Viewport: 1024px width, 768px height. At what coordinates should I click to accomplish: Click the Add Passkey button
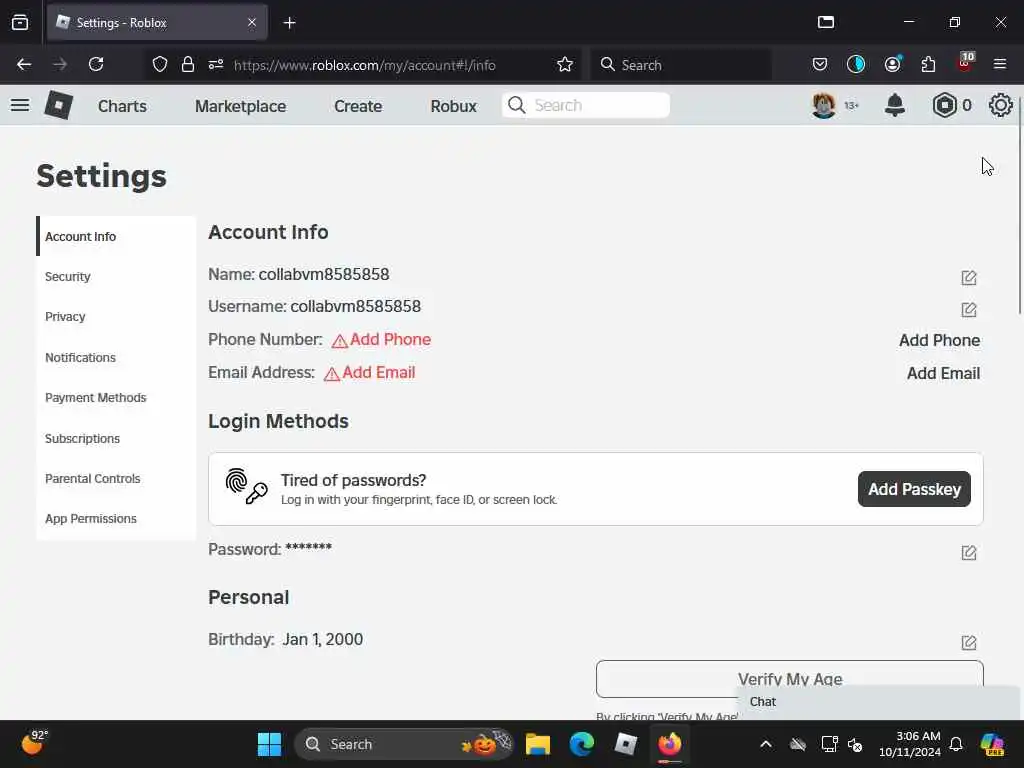[x=914, y=489]
